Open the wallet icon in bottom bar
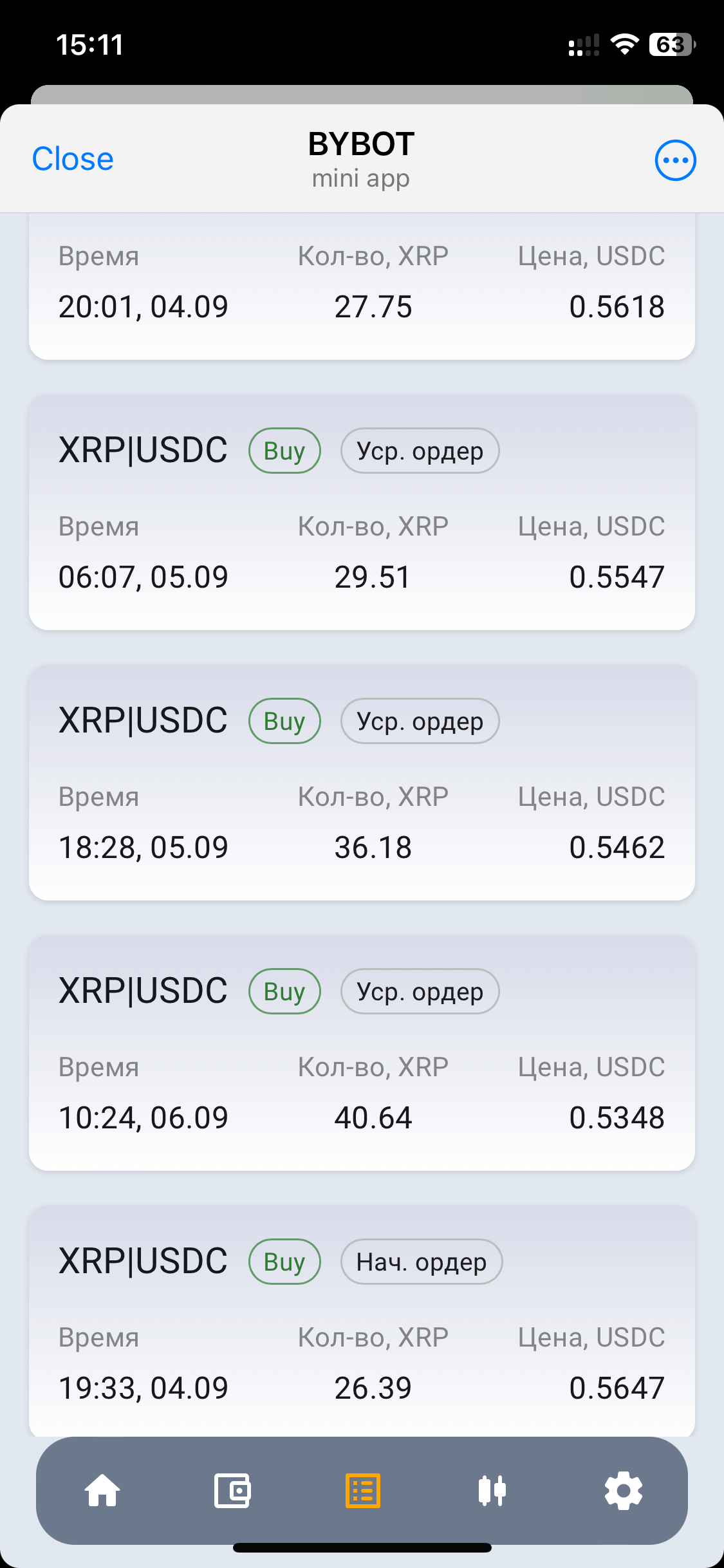The width and height of the screenshot is (724, 1568). click(x=232, y=1491)
